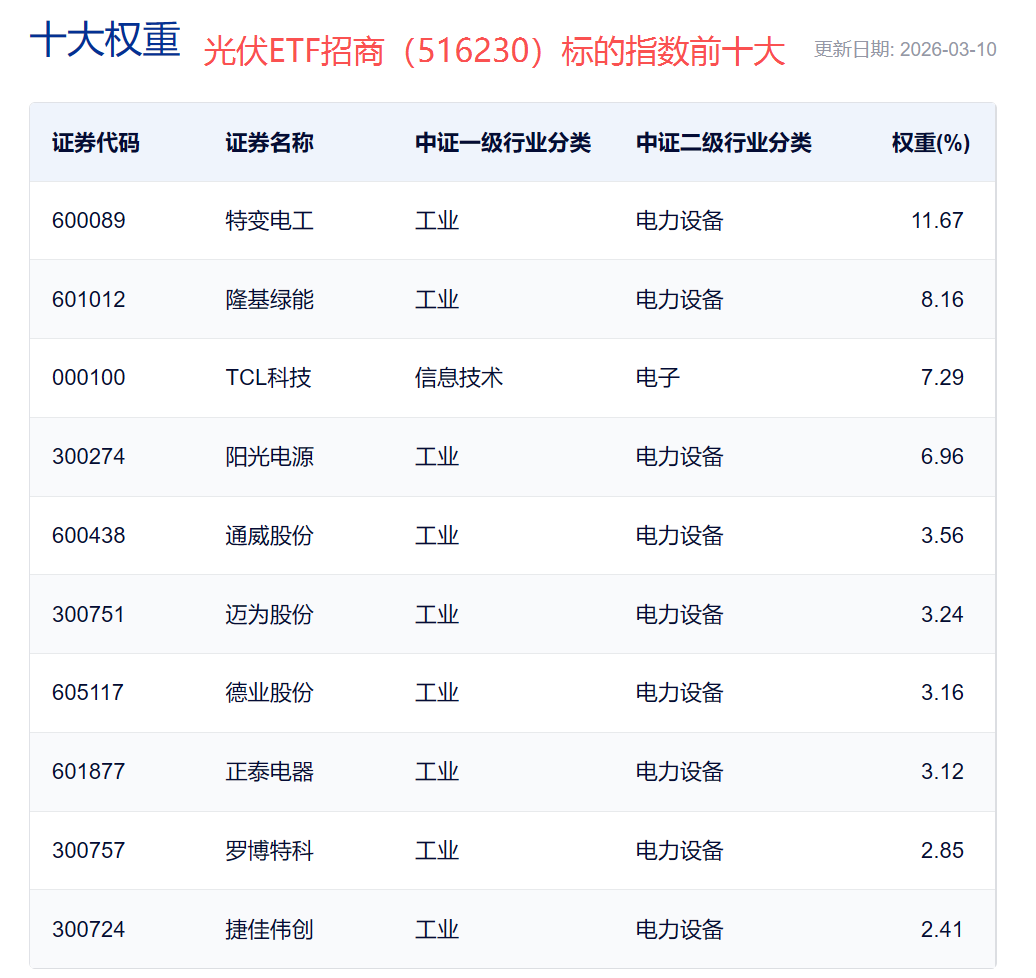Open the 特变电工 stock name
This screenshot has width=1036, height=978.
point(269,221)
